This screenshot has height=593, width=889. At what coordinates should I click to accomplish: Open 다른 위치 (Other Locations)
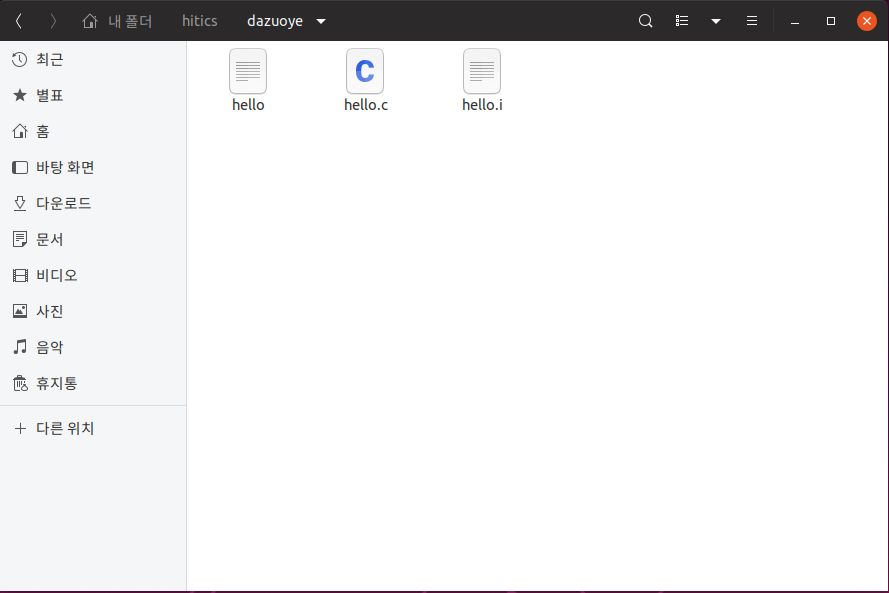[x=93, y=429]
